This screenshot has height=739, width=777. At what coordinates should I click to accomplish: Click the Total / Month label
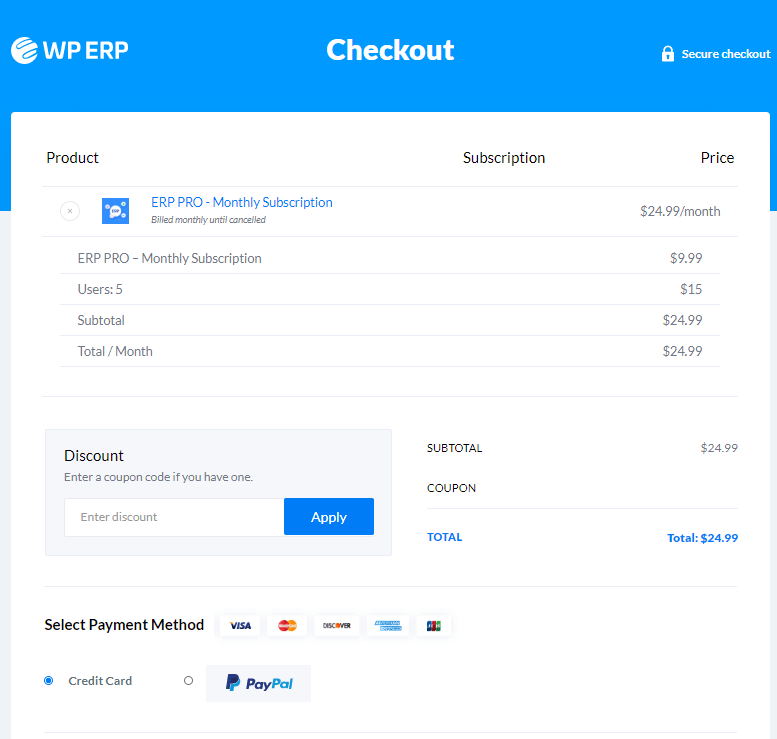click(x=115, y=351)
